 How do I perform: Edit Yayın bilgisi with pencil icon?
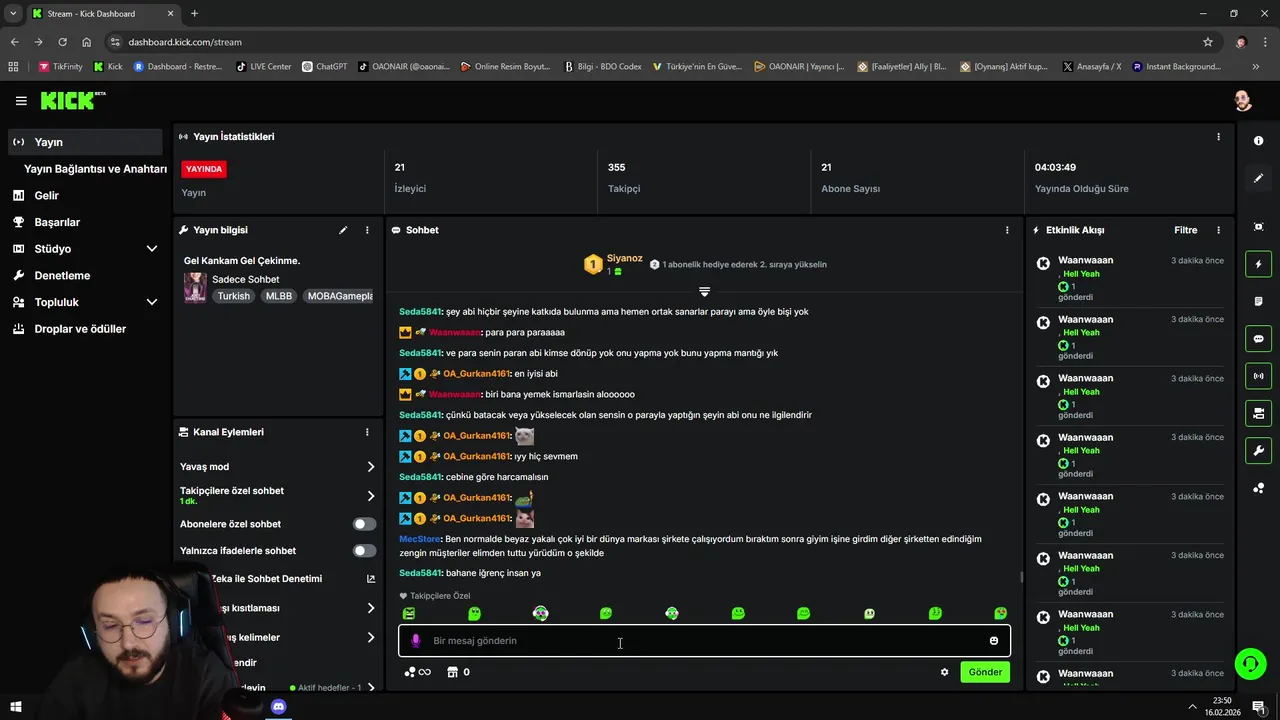[x=343, y=230]
